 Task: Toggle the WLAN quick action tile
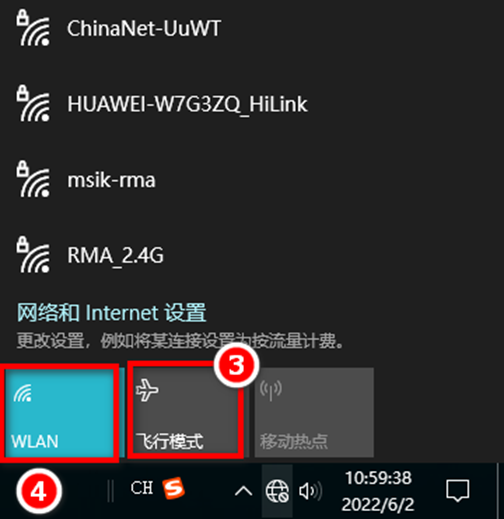pyautogui.click(x=60, y=412)
